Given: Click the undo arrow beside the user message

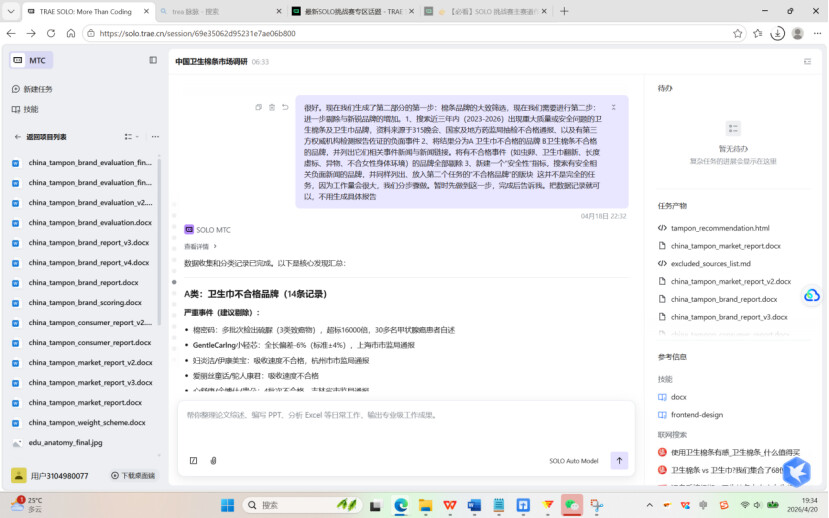Looking at the screenshot, I should point(285,107).
